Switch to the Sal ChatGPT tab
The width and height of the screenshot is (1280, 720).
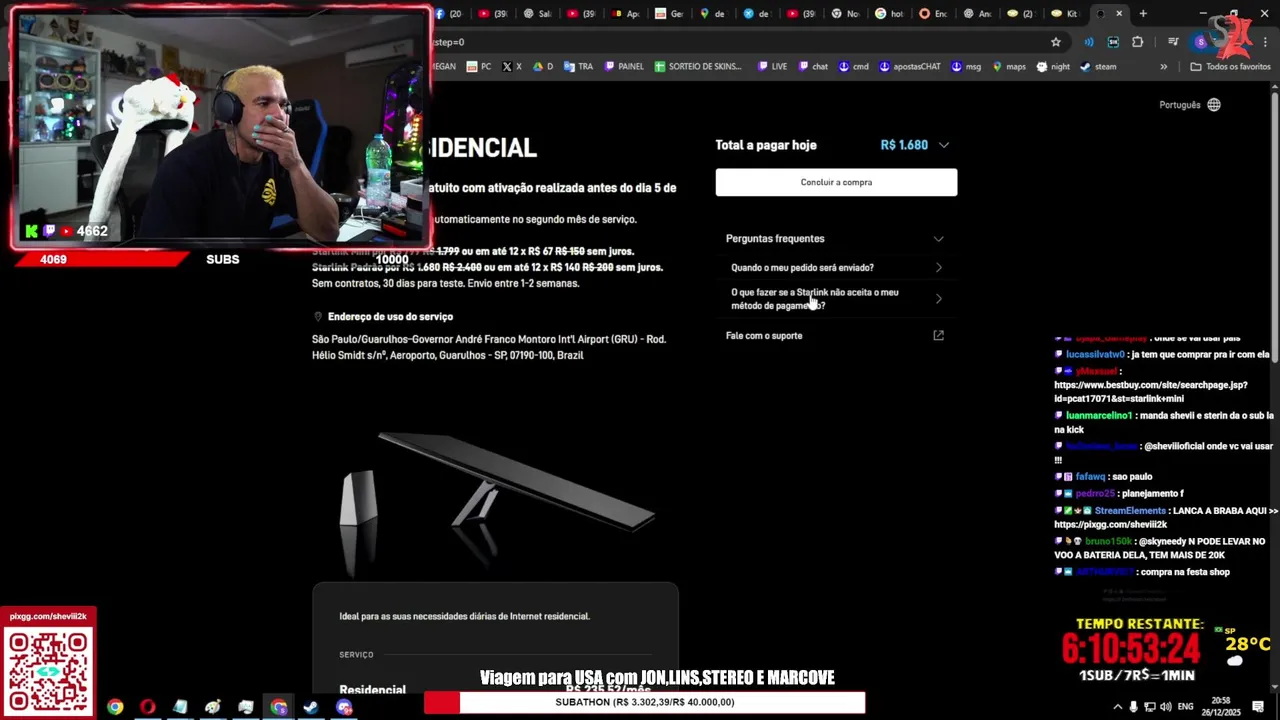(537, 14)
